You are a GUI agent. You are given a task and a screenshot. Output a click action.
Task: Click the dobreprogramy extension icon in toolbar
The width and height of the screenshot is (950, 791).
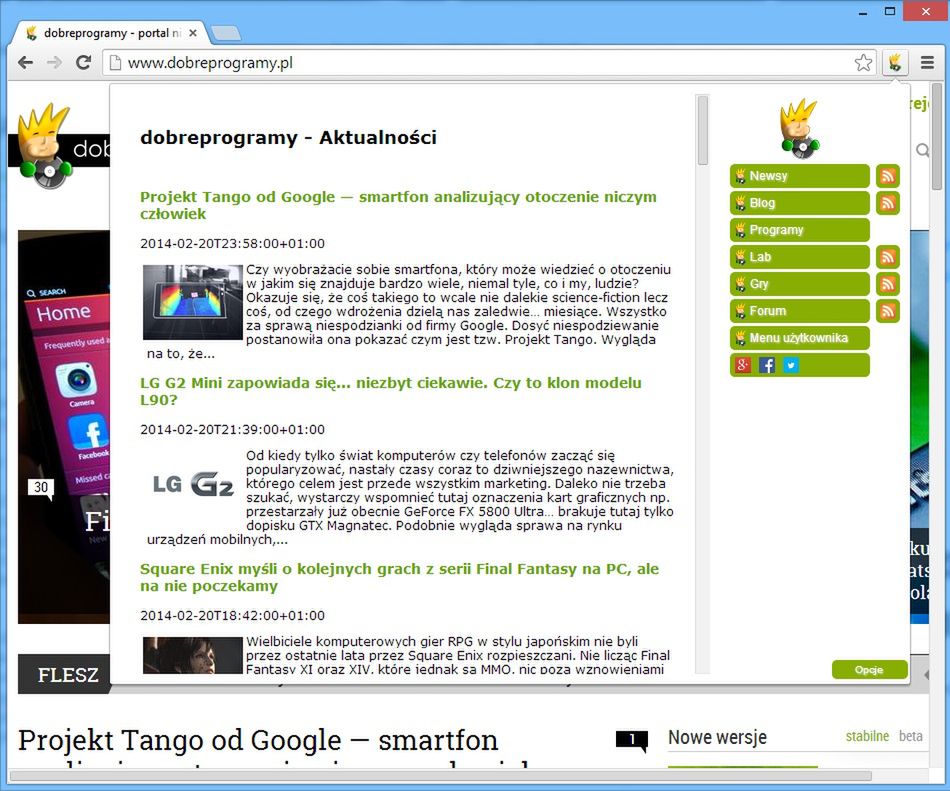pyautogui.click(x=895, y=62)
